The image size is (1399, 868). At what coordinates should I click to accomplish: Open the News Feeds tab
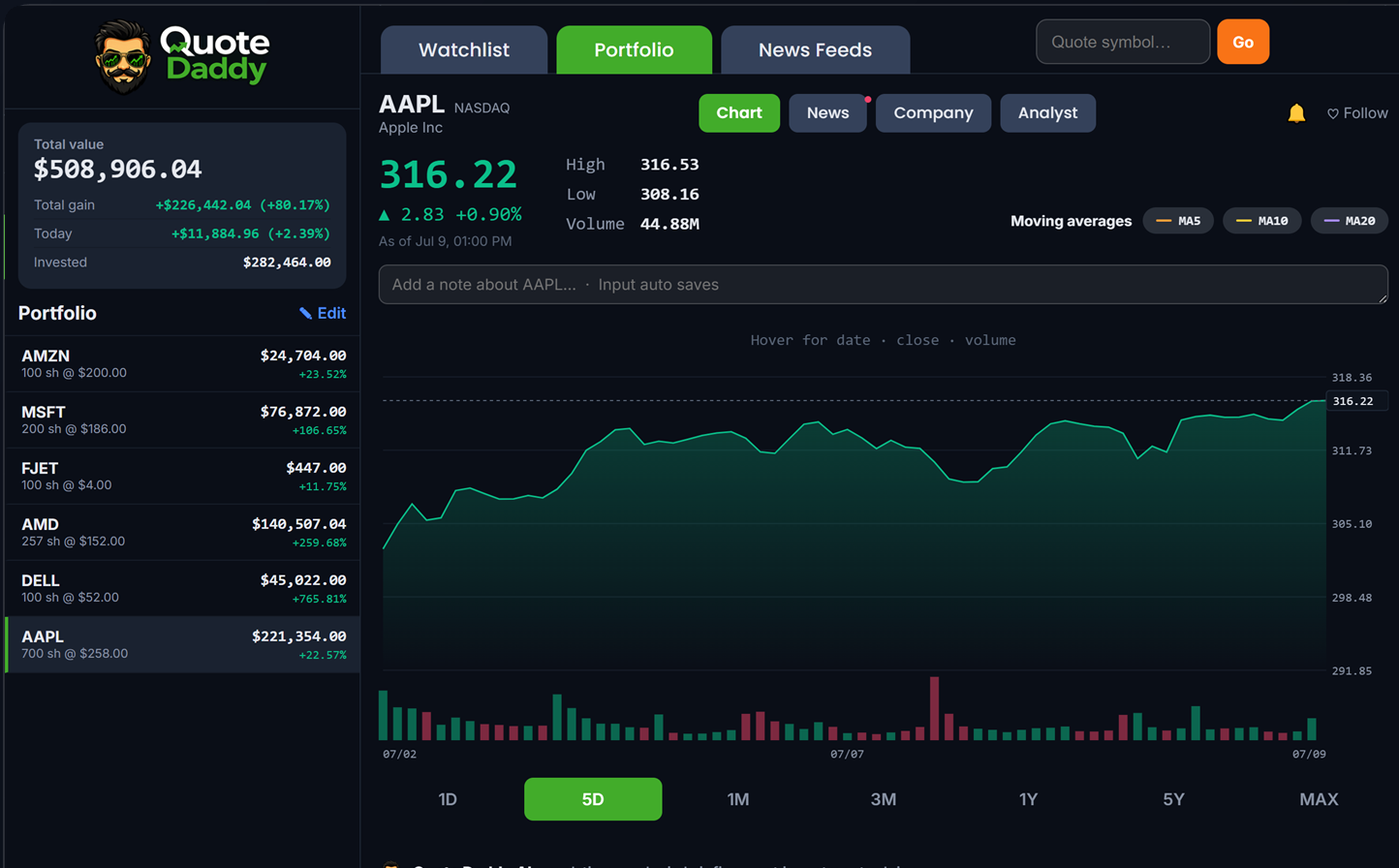(x=815, y=49)
